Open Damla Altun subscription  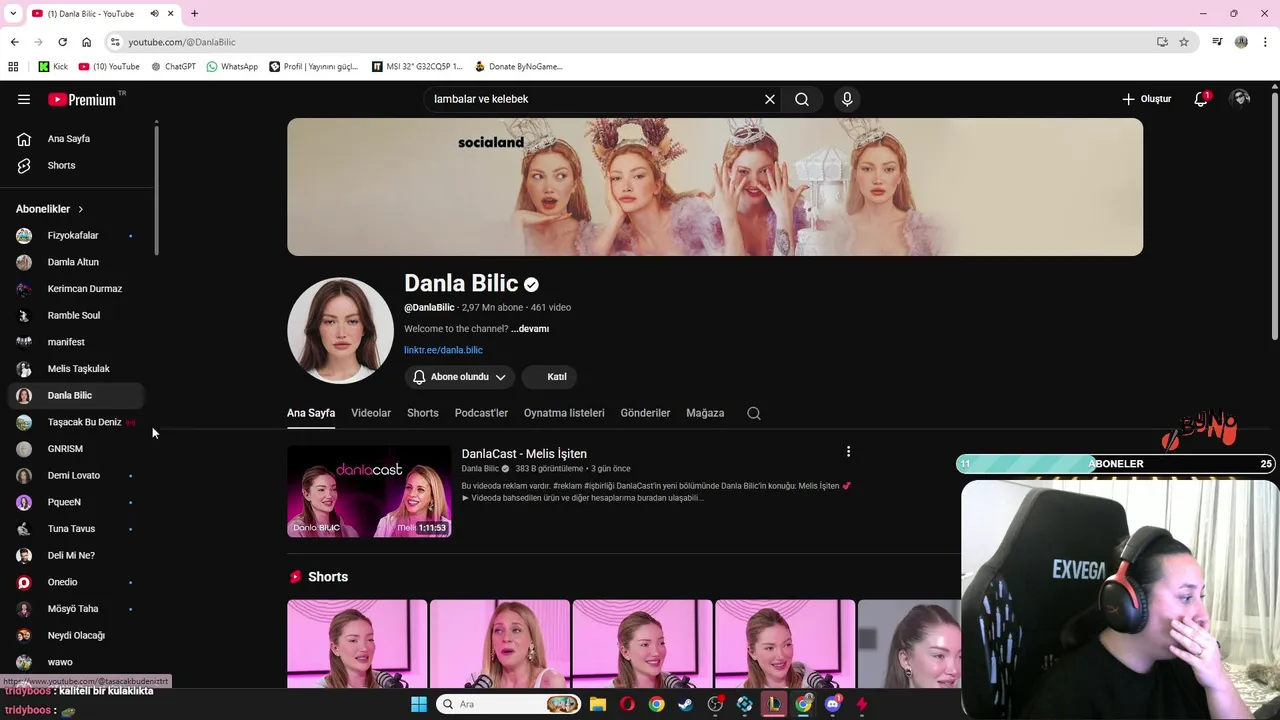click(77, 262)
